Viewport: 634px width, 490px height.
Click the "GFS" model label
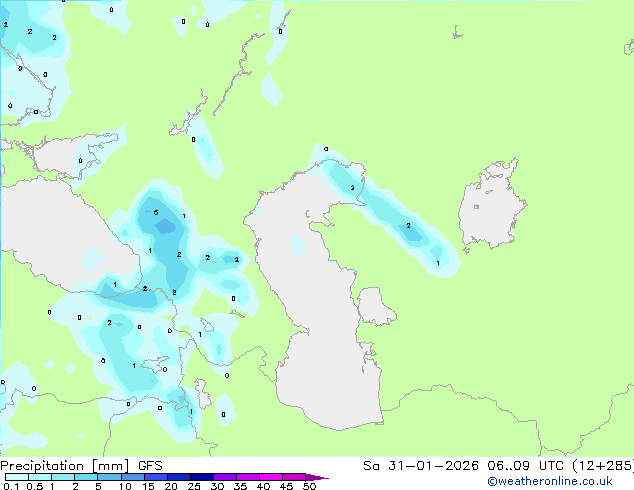pyautogui.click(x=150, y=466)
